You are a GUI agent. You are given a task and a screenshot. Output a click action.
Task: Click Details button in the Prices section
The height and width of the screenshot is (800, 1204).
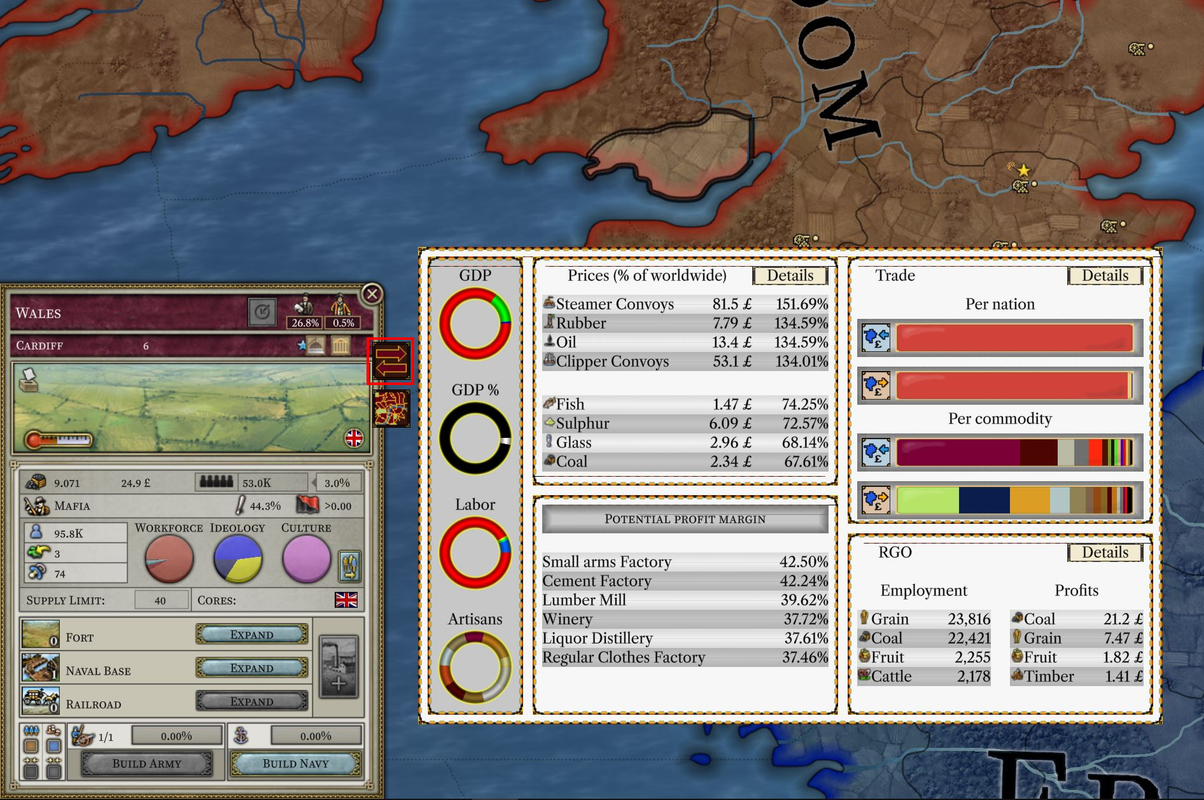[790, 276]
